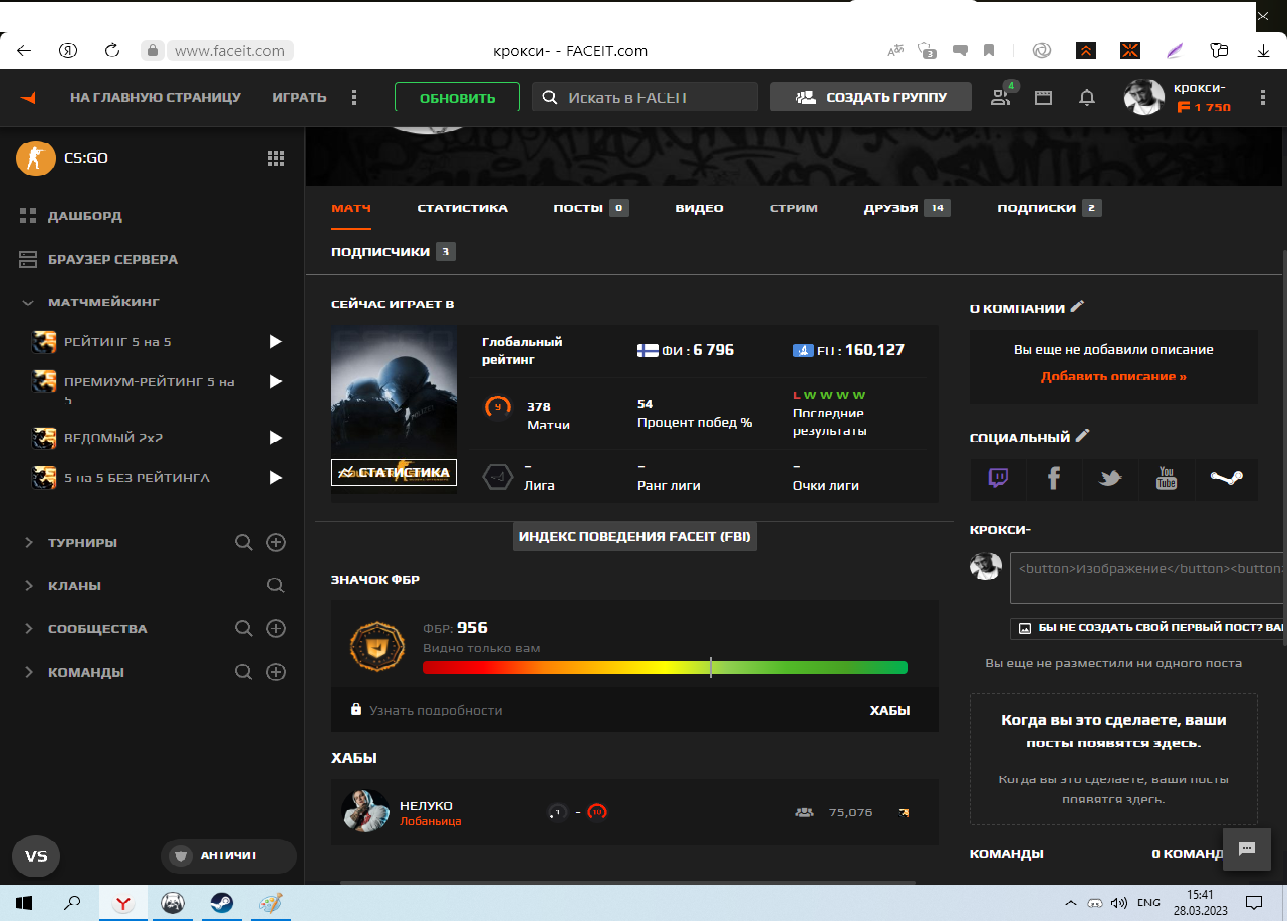Open the ПОДПИСЧИКИ tab

393,251
